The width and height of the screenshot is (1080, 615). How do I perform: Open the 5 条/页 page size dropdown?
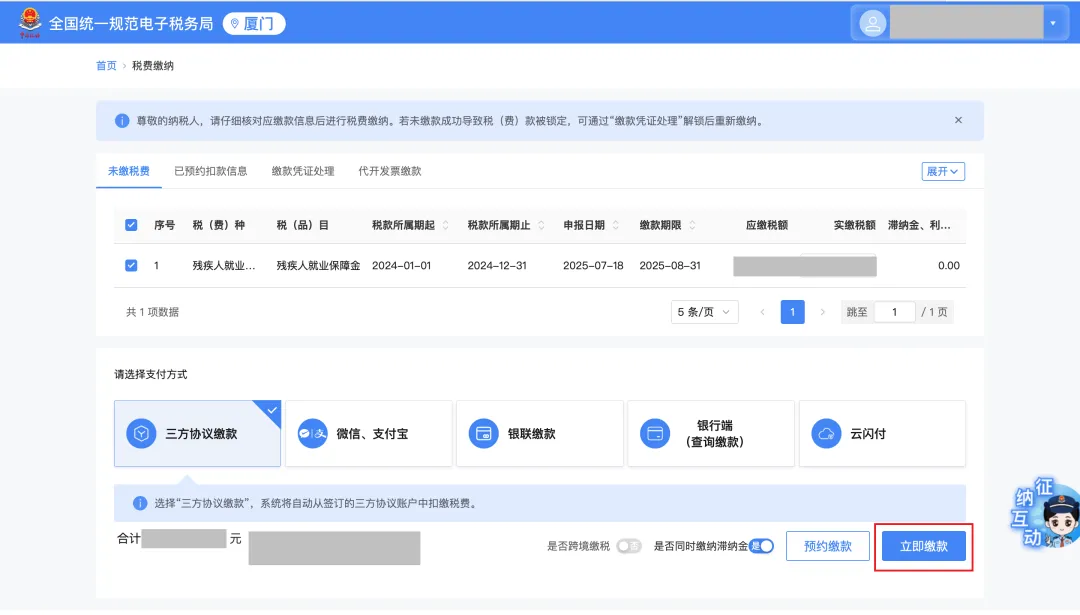(704, 312)
